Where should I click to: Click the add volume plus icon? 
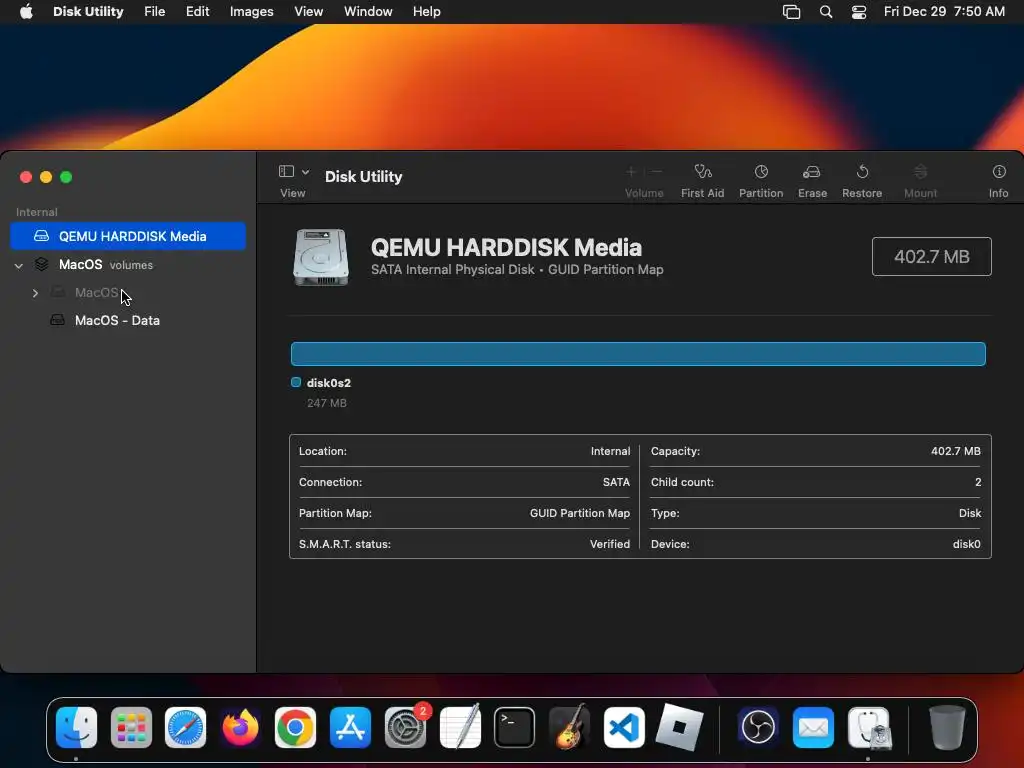[x=631, y=172]
